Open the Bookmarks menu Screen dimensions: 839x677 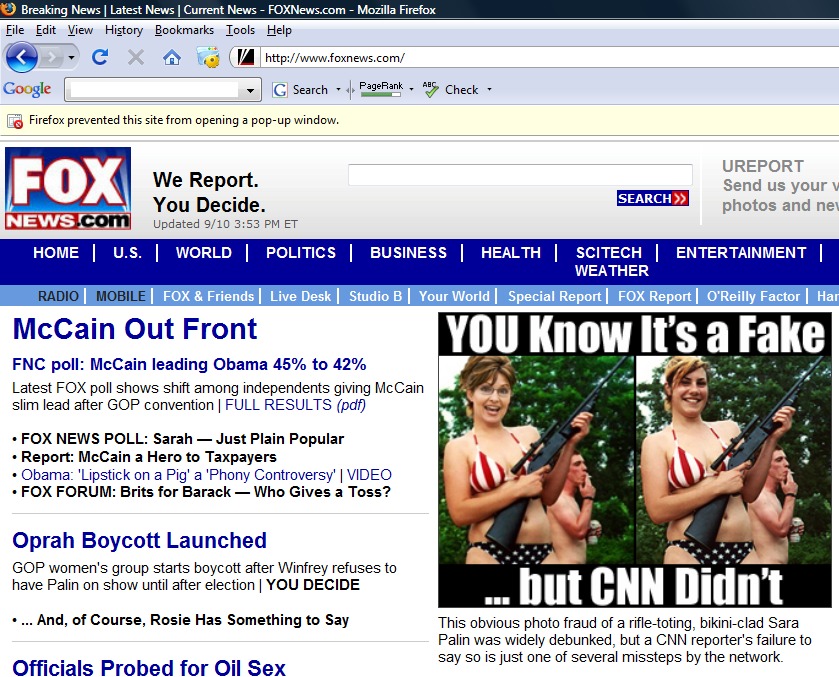[x=184, y=30]
